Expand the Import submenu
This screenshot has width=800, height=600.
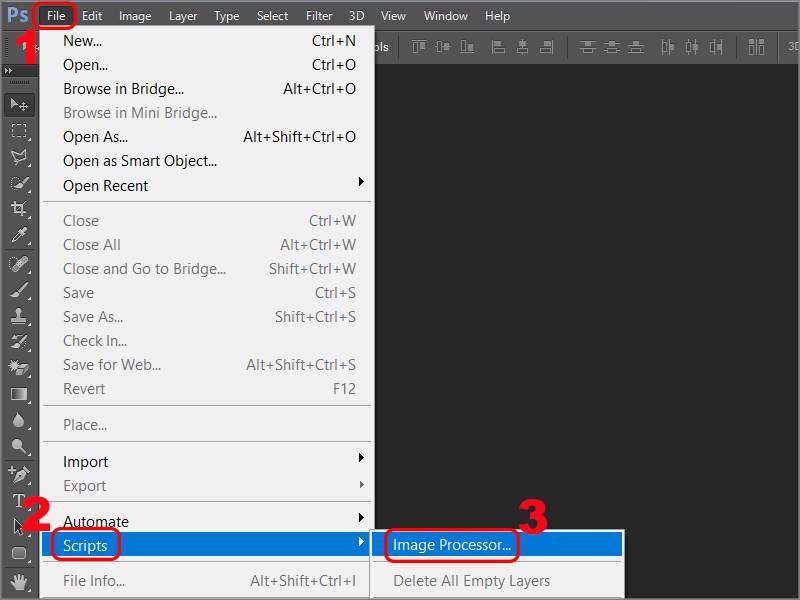pyautogui.click(x=207, y=461)
